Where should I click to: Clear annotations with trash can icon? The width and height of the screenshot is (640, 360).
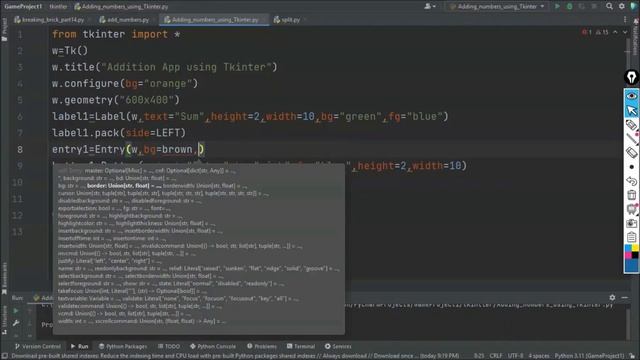(x=631, y=195)
